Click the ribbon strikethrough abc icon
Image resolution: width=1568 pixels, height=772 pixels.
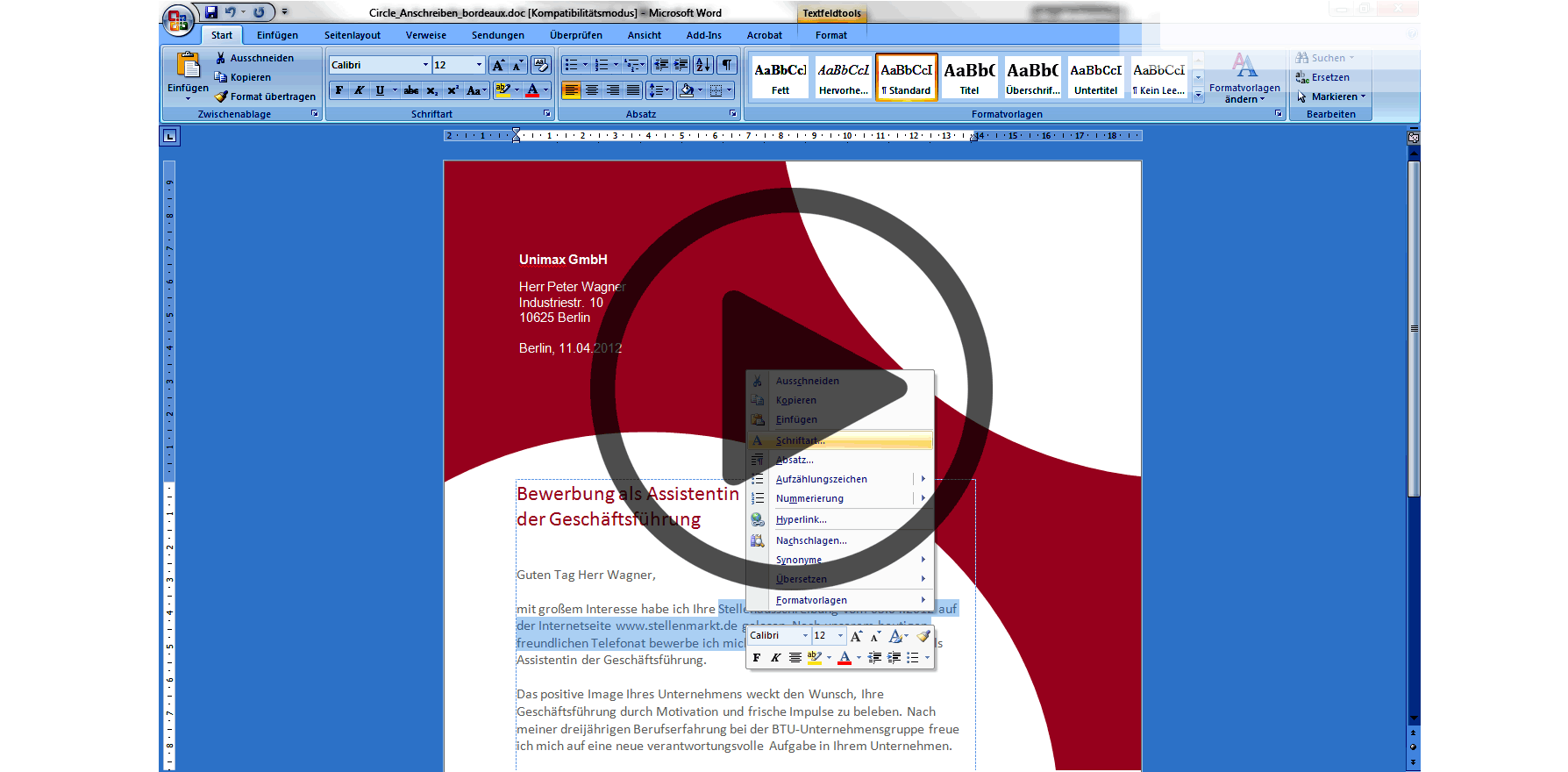coord(411,90)
